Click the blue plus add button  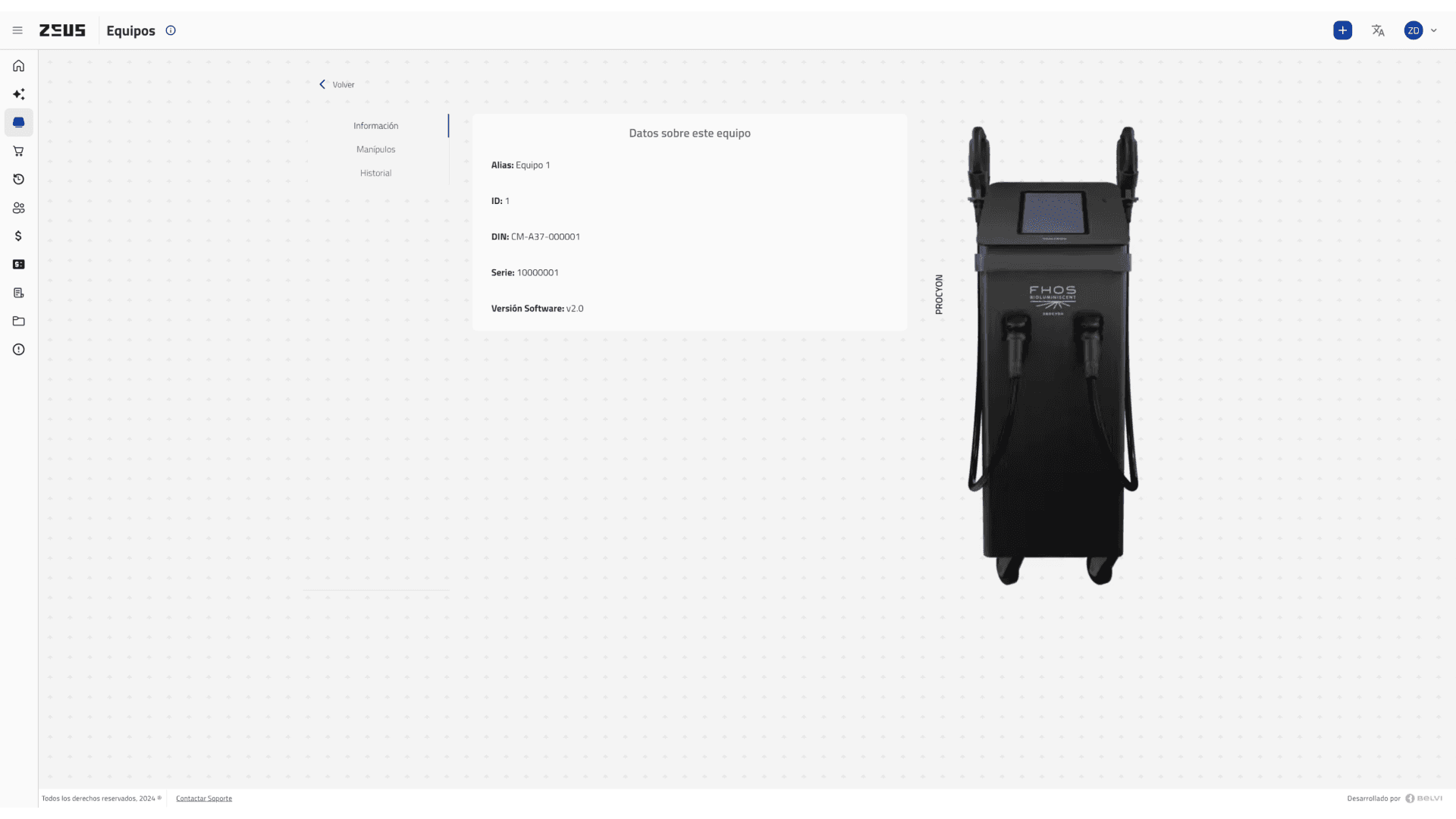1342,30
